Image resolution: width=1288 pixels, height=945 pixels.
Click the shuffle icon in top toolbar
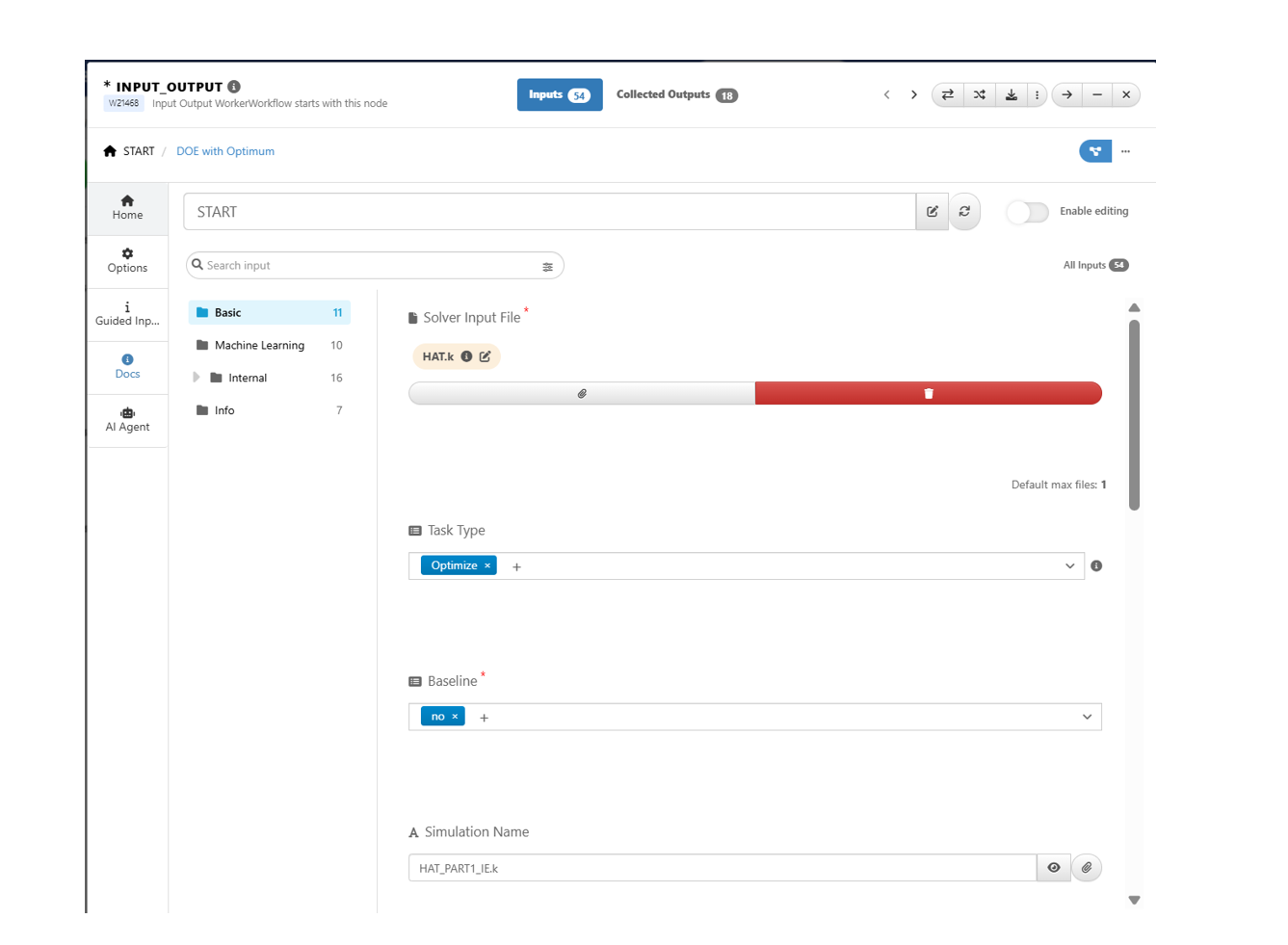tap(979, 94)
